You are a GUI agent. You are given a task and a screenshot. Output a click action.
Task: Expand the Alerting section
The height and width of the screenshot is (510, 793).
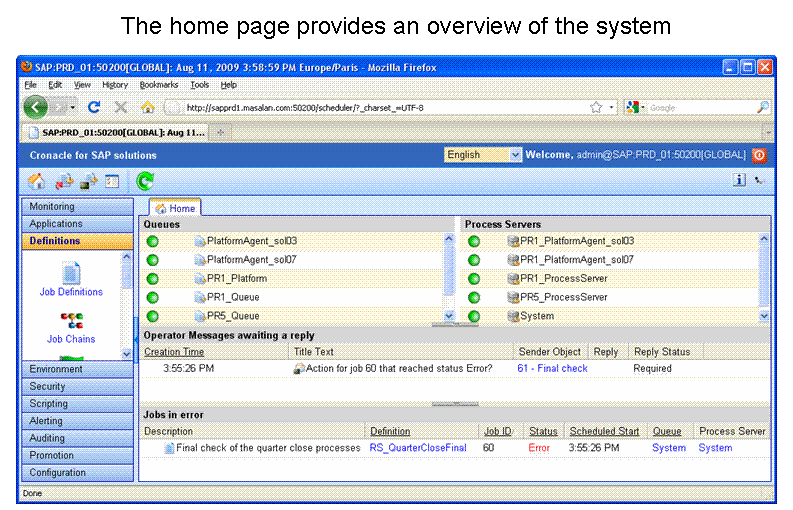coord(77,421)
